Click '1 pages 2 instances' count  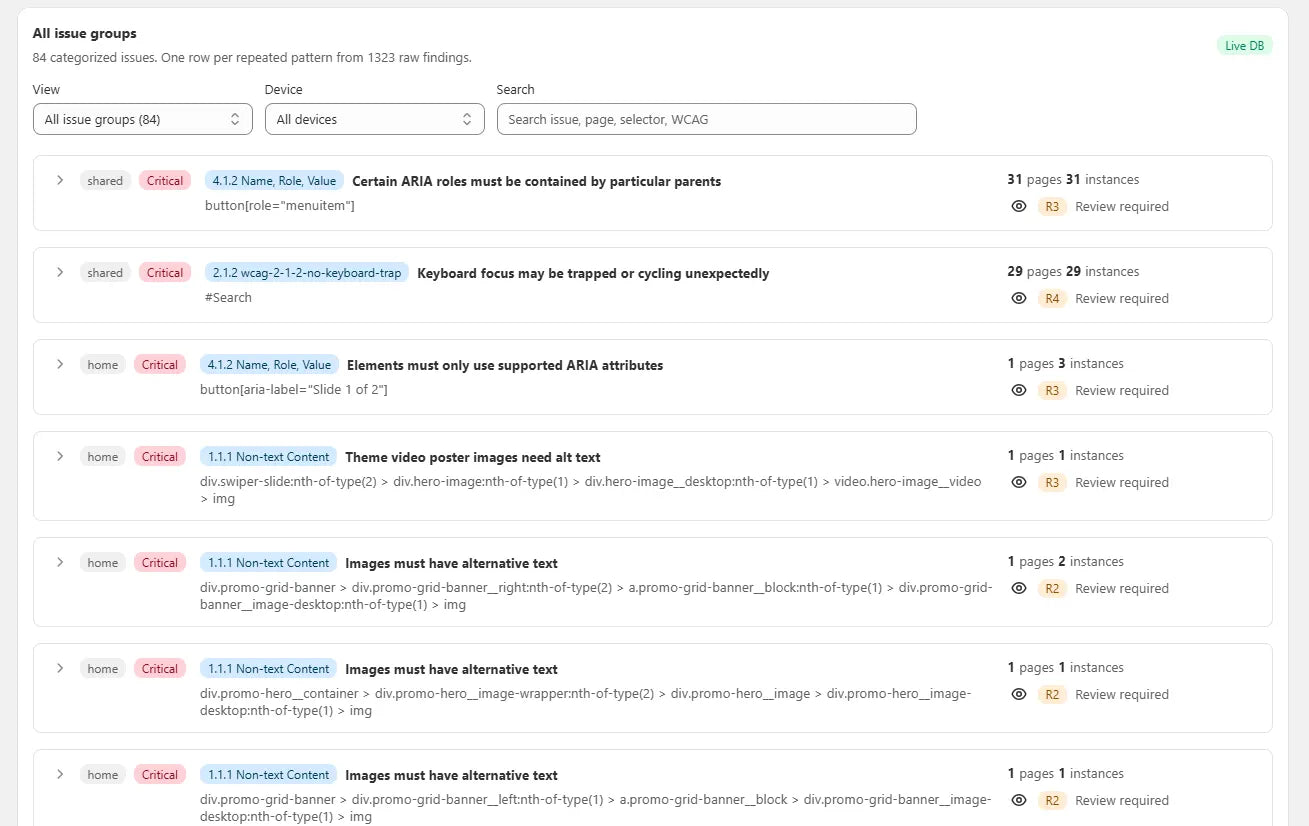[1065, 562]
